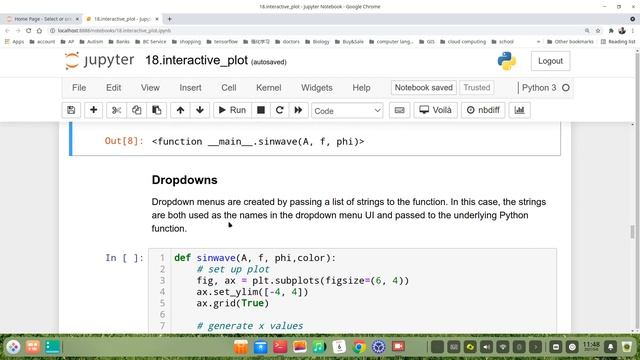The height and width of the screenshot is (360, 640).
Task: Open the launcher icon in the dock
Action: (13, 347)
